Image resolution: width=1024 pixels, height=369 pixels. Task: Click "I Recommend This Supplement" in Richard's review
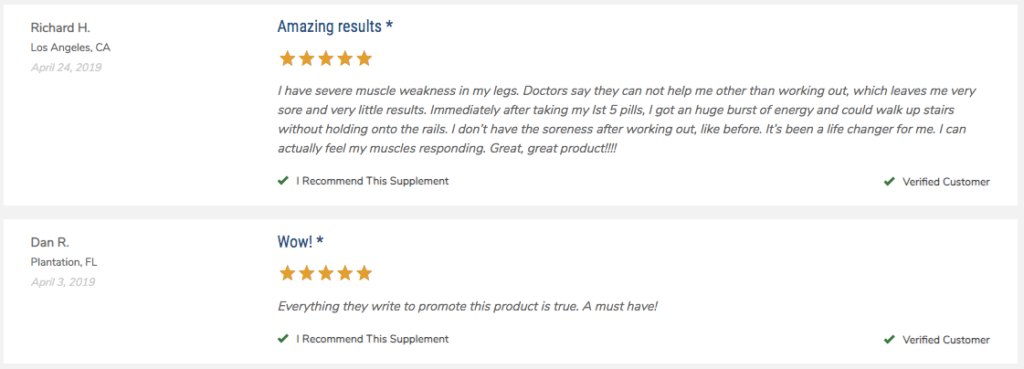(x=372, y=181)
